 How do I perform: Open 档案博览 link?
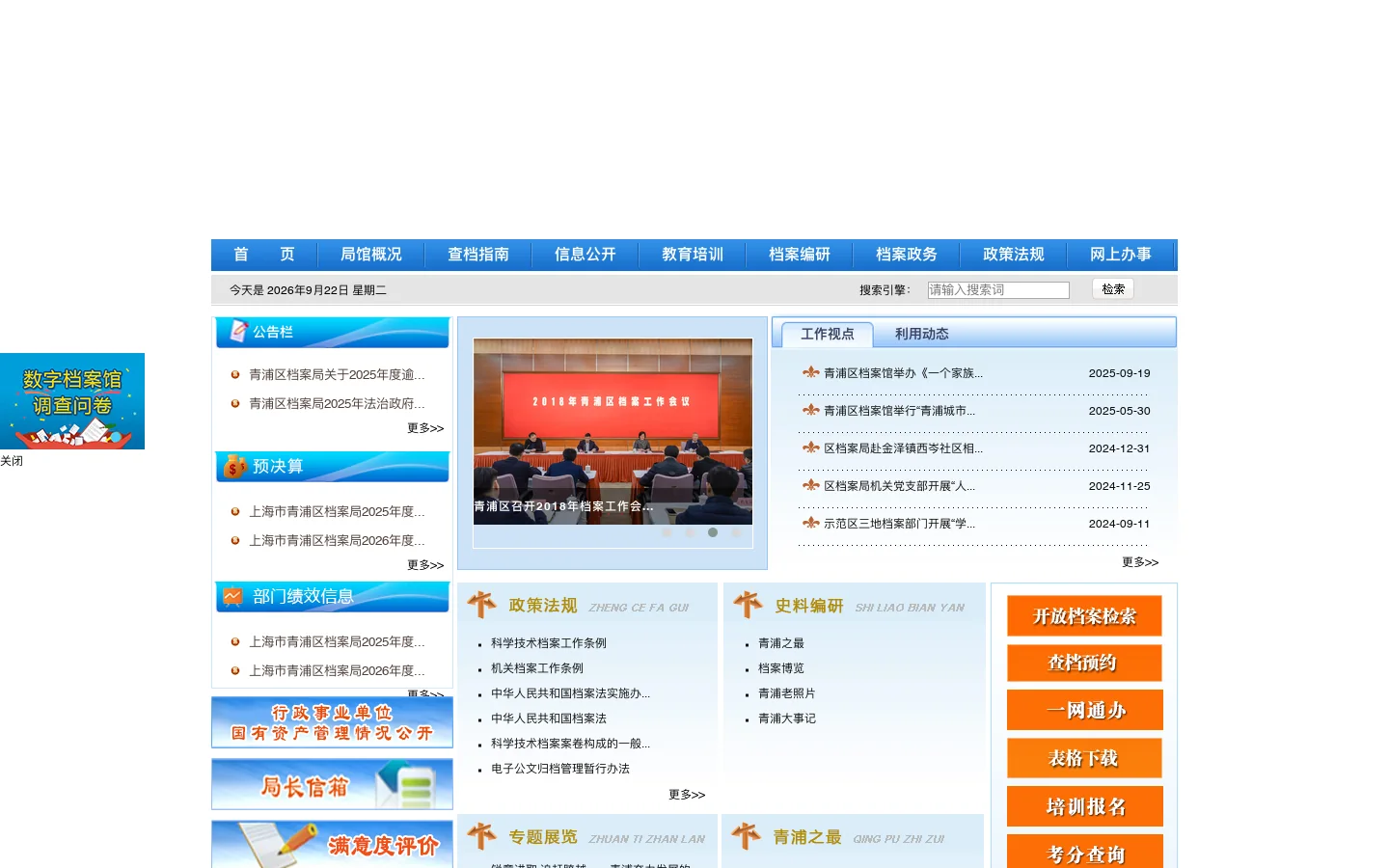point(781,668)
